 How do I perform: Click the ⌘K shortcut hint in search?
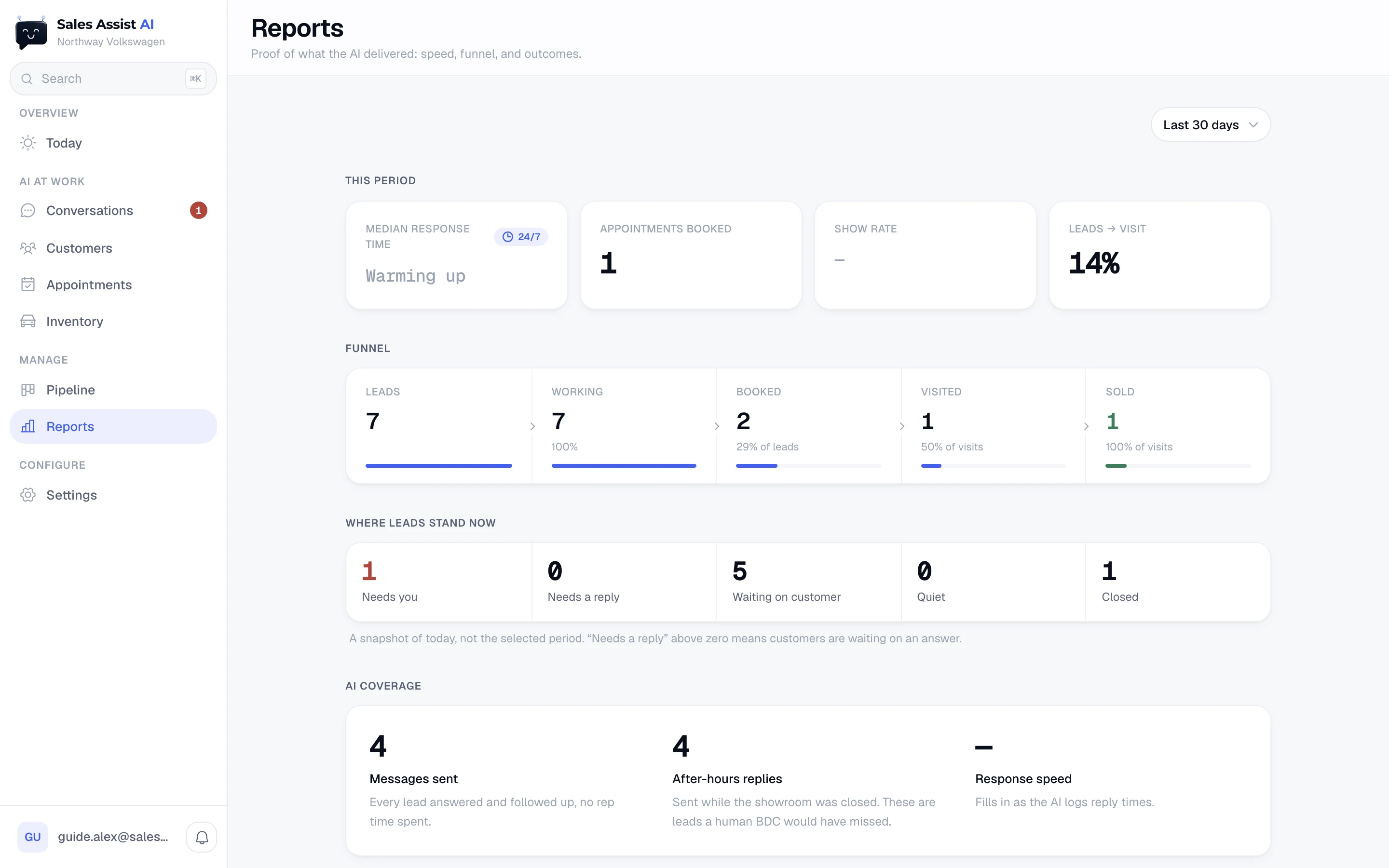tap(195, 79)
